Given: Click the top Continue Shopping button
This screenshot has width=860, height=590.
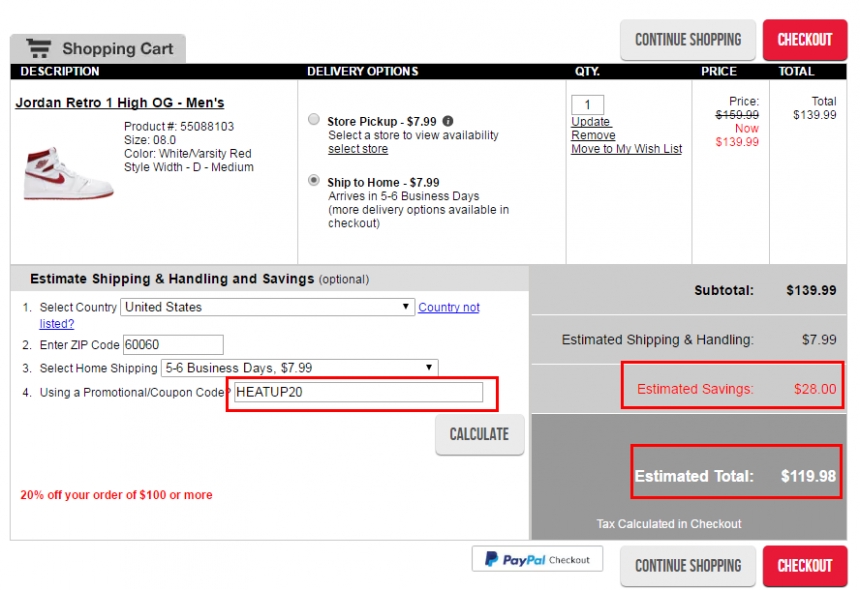Looking at the screenshot, I should click(688, 39).
